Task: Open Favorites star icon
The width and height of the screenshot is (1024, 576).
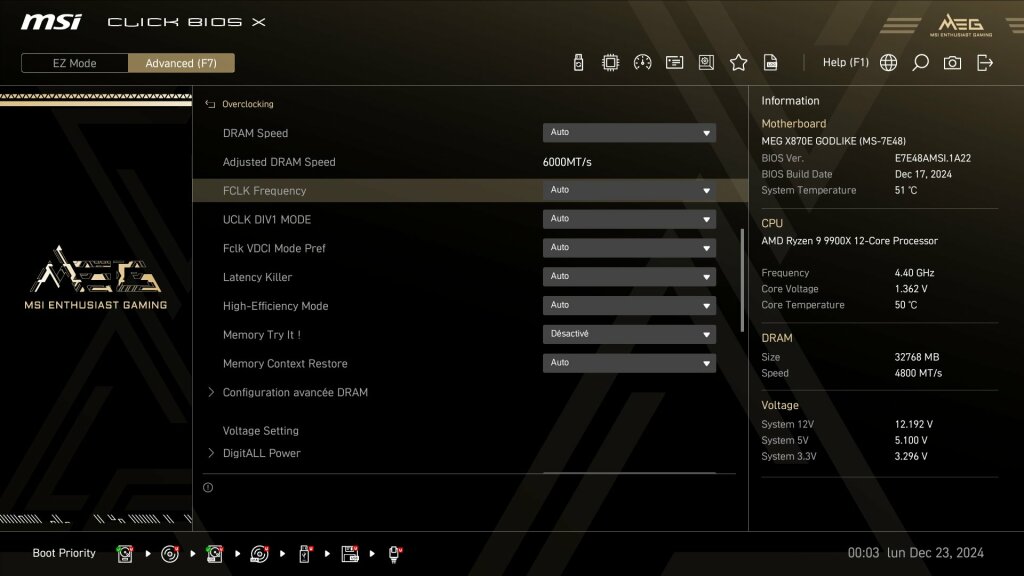Action: 738,63
